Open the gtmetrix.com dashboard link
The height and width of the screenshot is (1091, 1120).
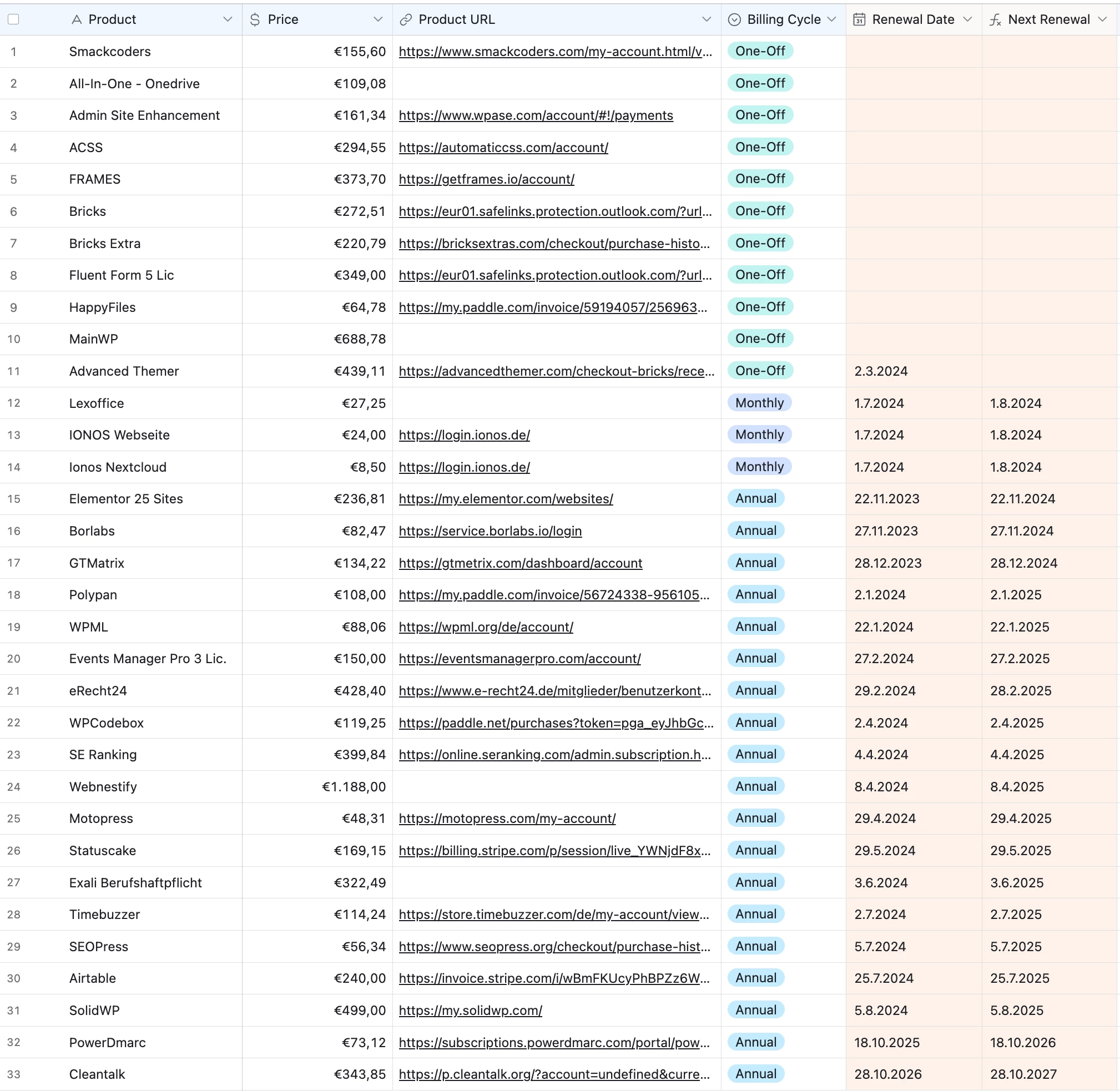(521, 563)
